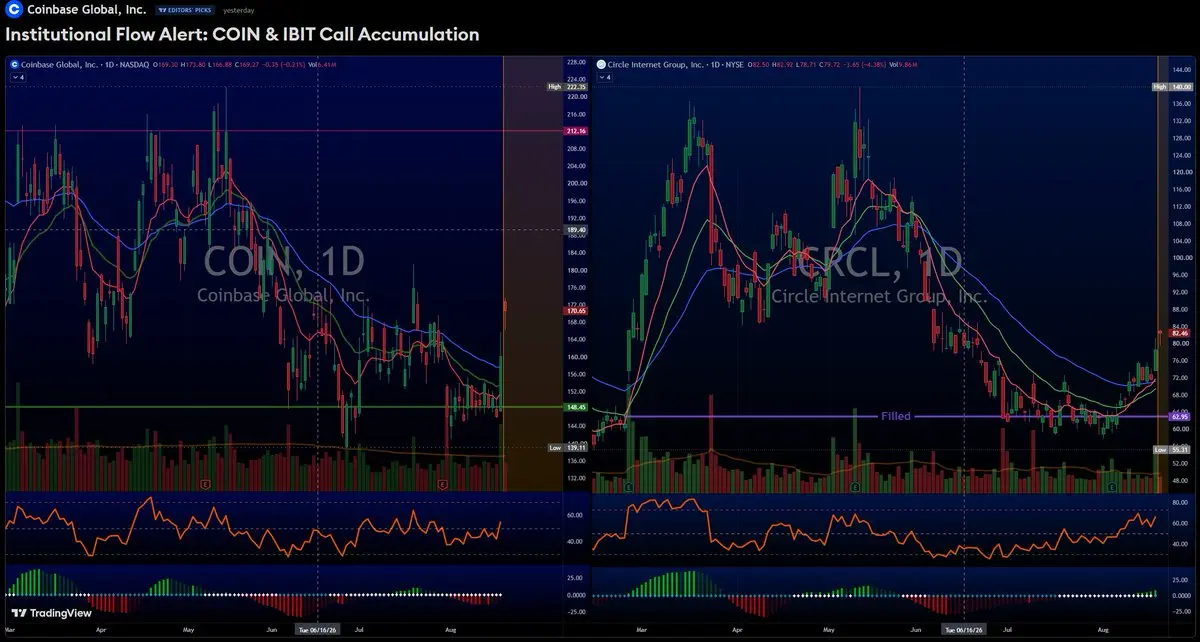Click the CRCL Low 55.31 price label
The image size is (1200, 642).
point(1173,450)
